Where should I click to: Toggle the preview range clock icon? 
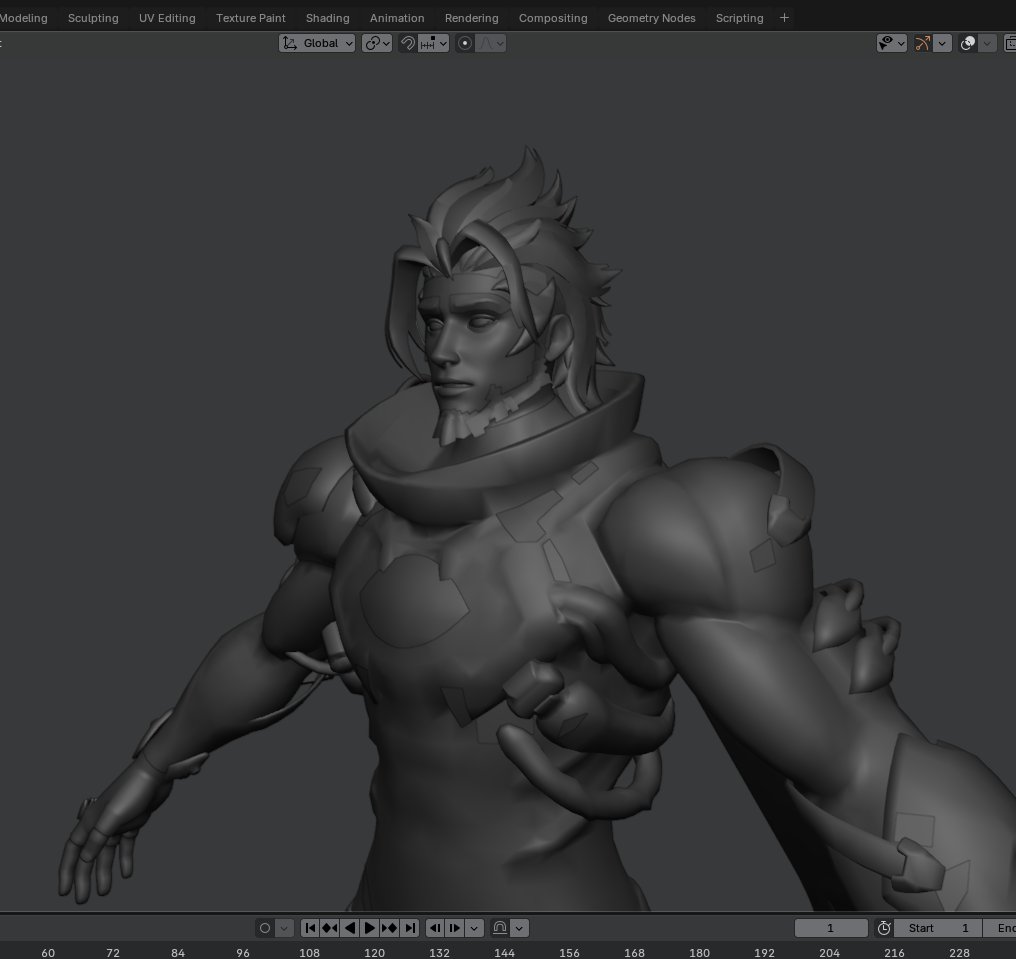tap(884, 928)
